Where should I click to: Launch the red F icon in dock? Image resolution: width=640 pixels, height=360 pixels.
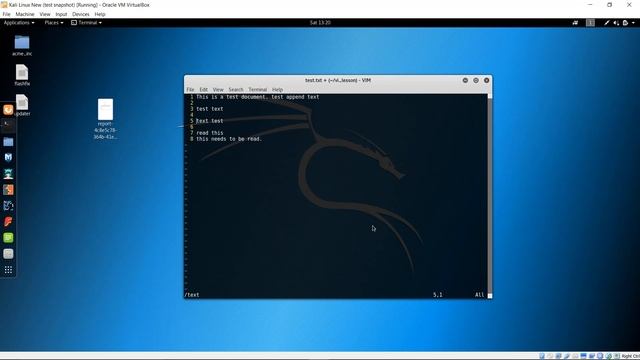[8, 222]
